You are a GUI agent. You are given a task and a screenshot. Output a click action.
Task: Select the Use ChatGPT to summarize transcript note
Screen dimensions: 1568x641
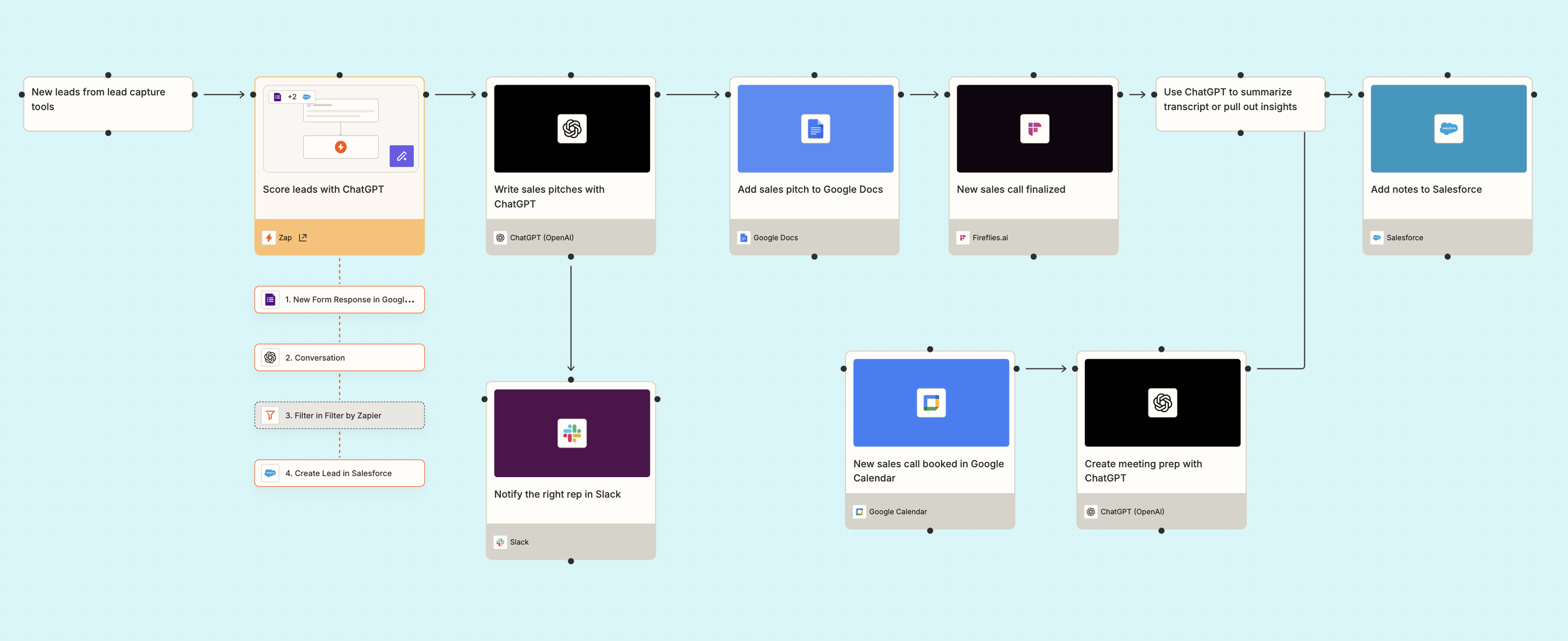[1240, 103]
